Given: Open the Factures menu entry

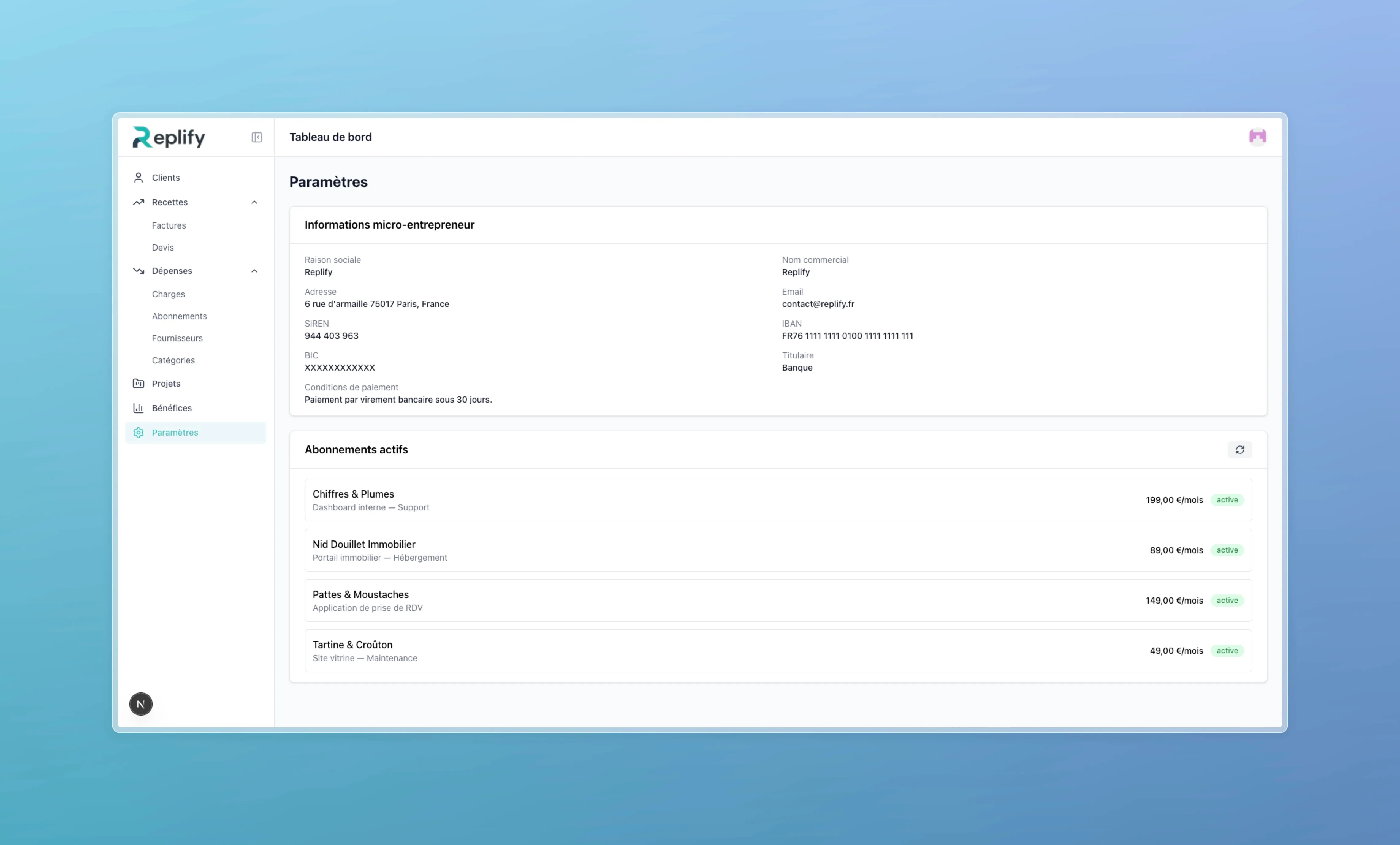Looking at the screenshot, I should [169, 225].
